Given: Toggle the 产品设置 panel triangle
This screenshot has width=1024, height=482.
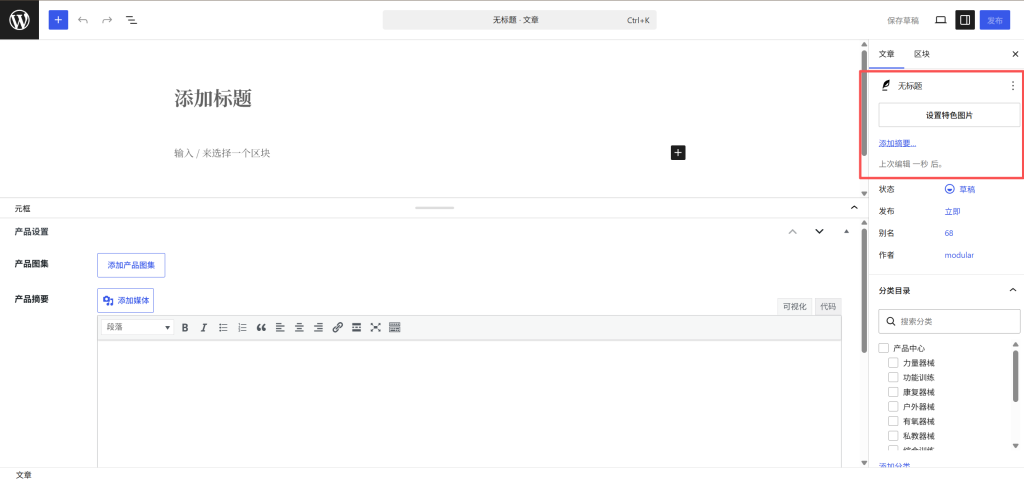Looking at the screenshot, I should click(x=847, y=231).
